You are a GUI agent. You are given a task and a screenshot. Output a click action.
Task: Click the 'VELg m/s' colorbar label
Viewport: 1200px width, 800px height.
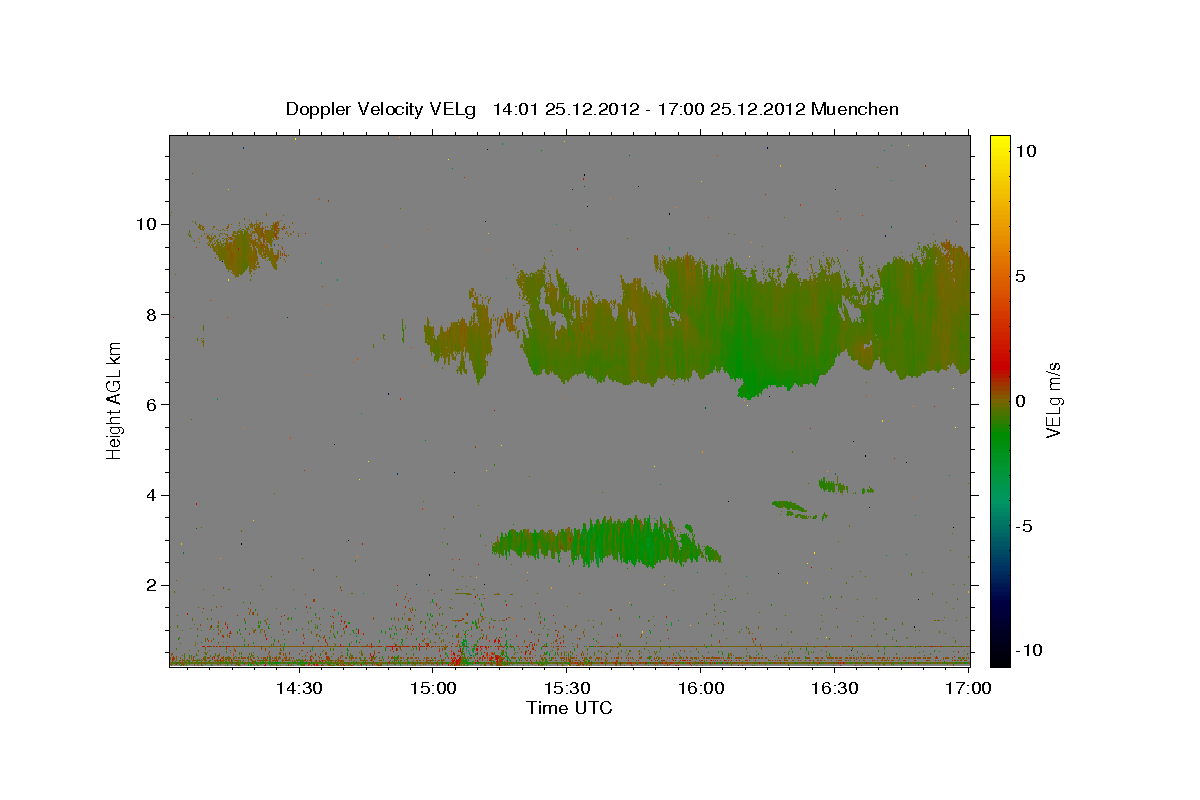[1053, 400]
